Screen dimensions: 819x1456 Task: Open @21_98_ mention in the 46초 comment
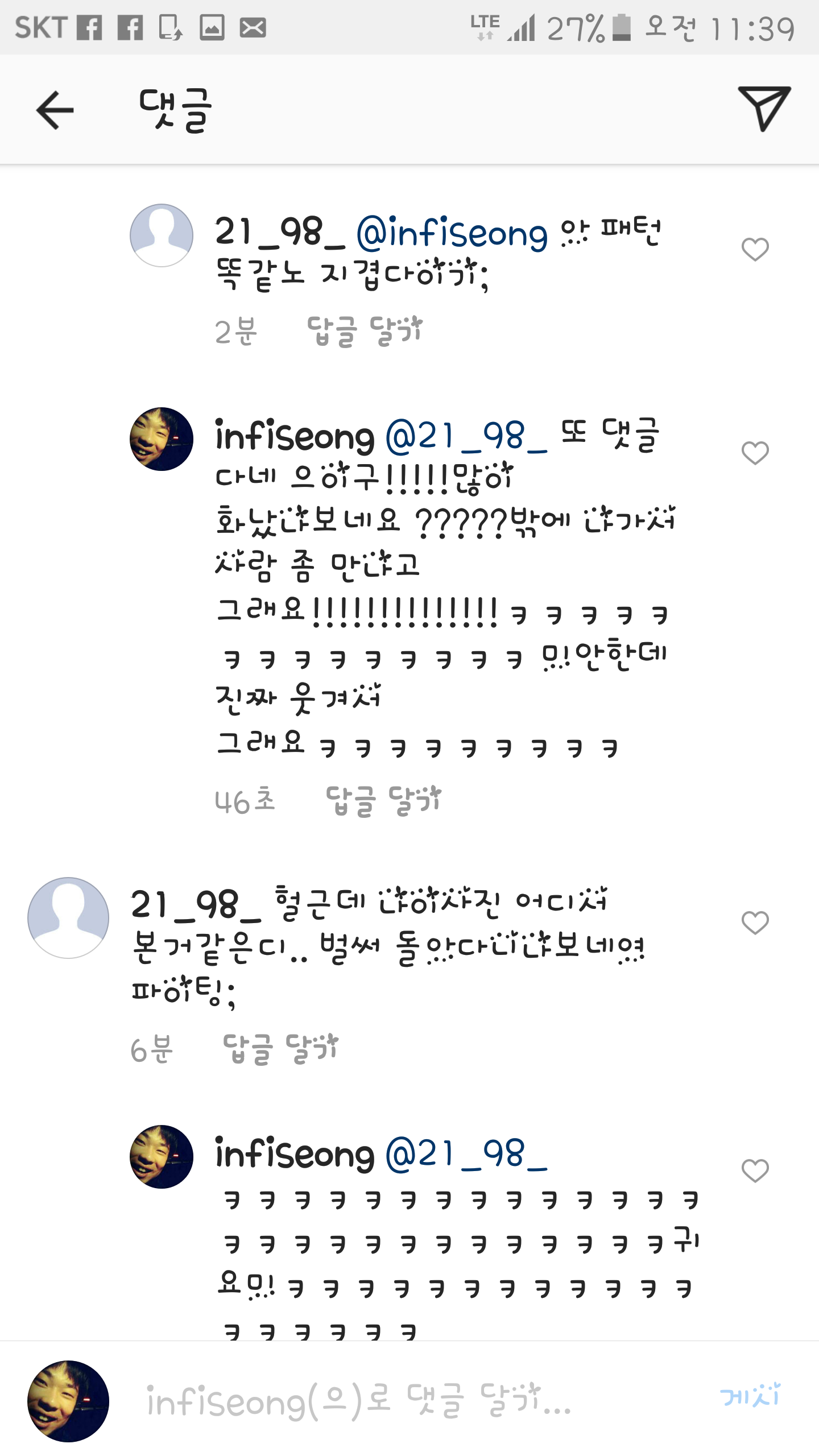466,436
